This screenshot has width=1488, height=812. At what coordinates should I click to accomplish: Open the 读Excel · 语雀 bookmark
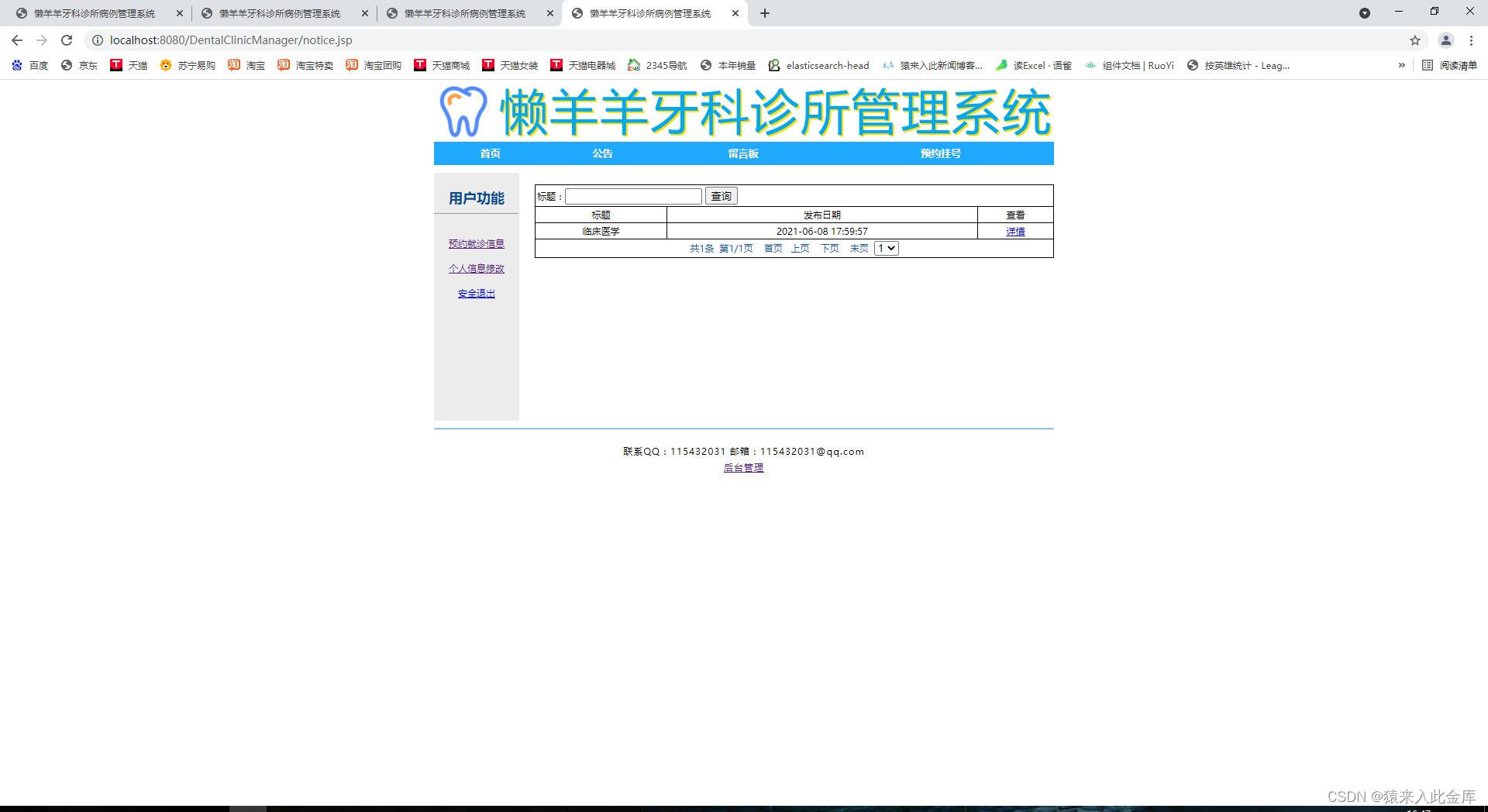(1033, 66)
